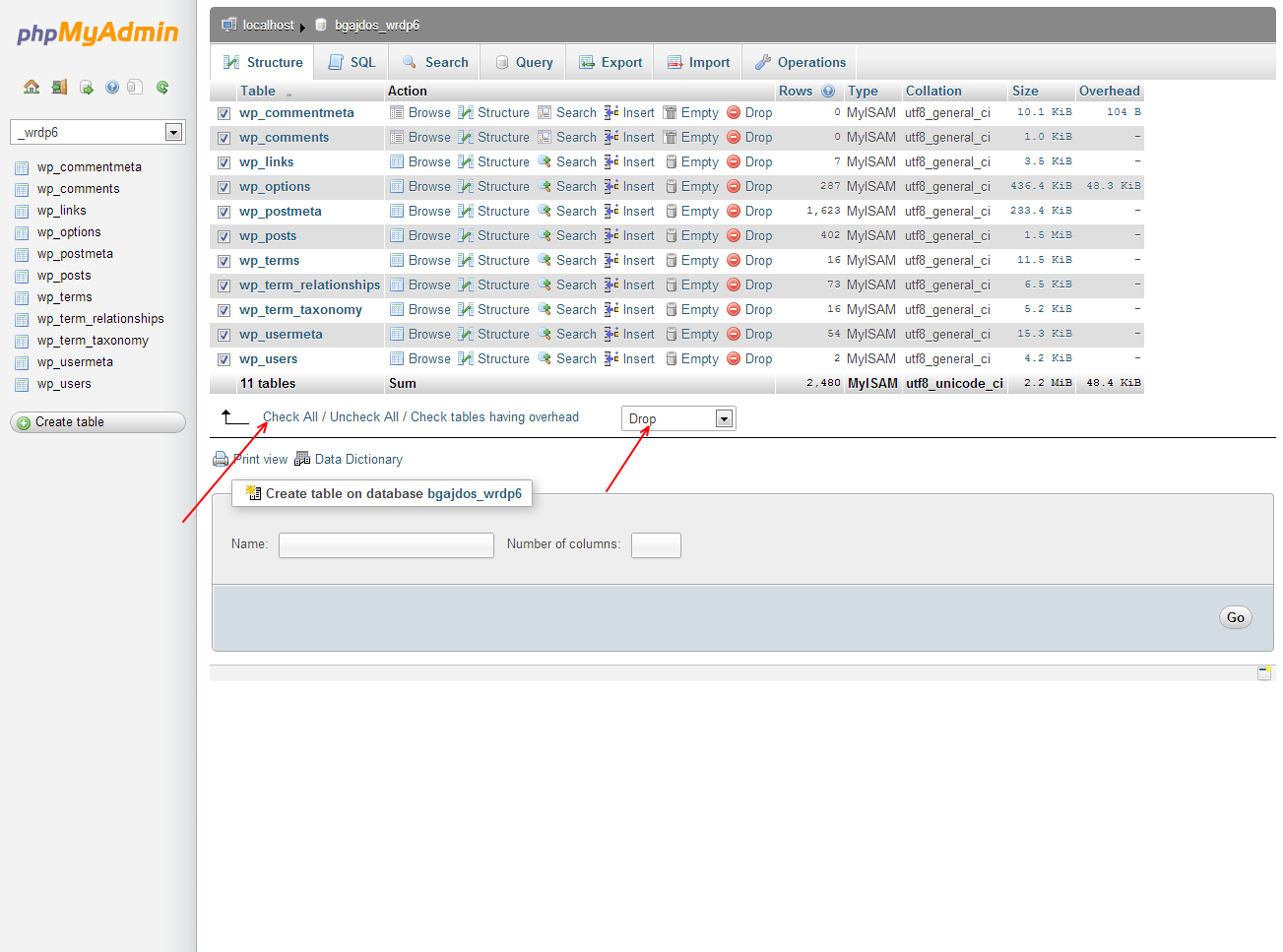The width and height of the screenshot is (1283, 952).
Task: Click the Structure icon for wp_term_relationships
Action: (x=466, y=285)
